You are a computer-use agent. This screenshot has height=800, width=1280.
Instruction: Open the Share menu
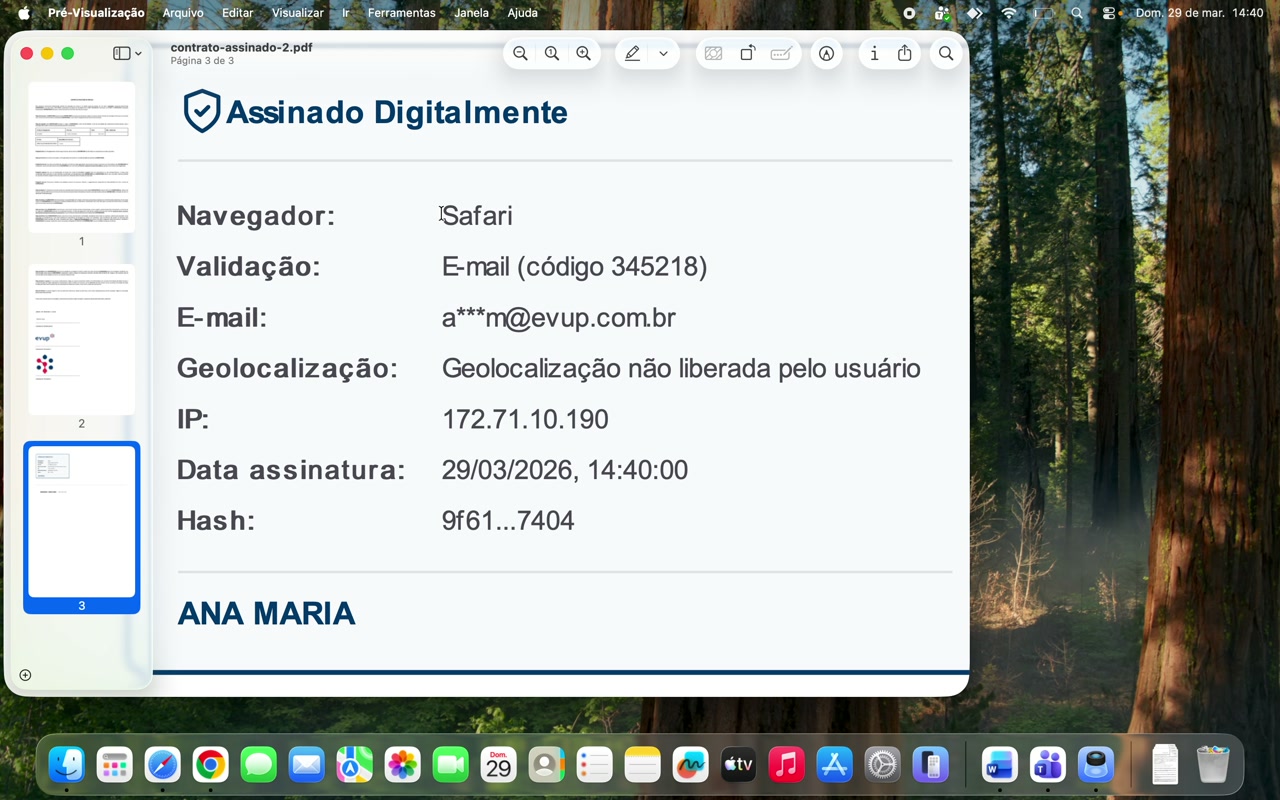pos(905,54)
